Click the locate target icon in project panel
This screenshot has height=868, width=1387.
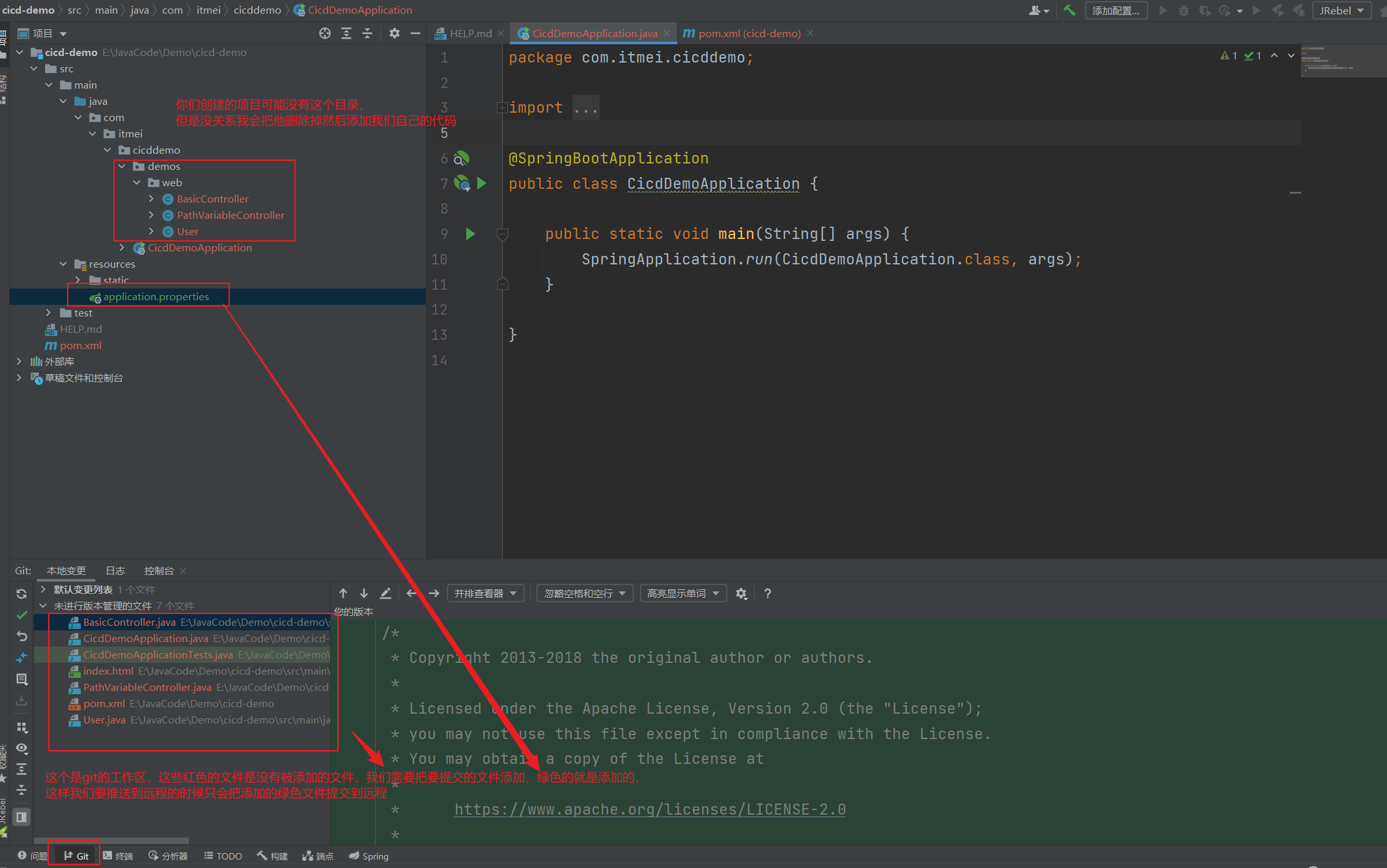pos(325,33)
